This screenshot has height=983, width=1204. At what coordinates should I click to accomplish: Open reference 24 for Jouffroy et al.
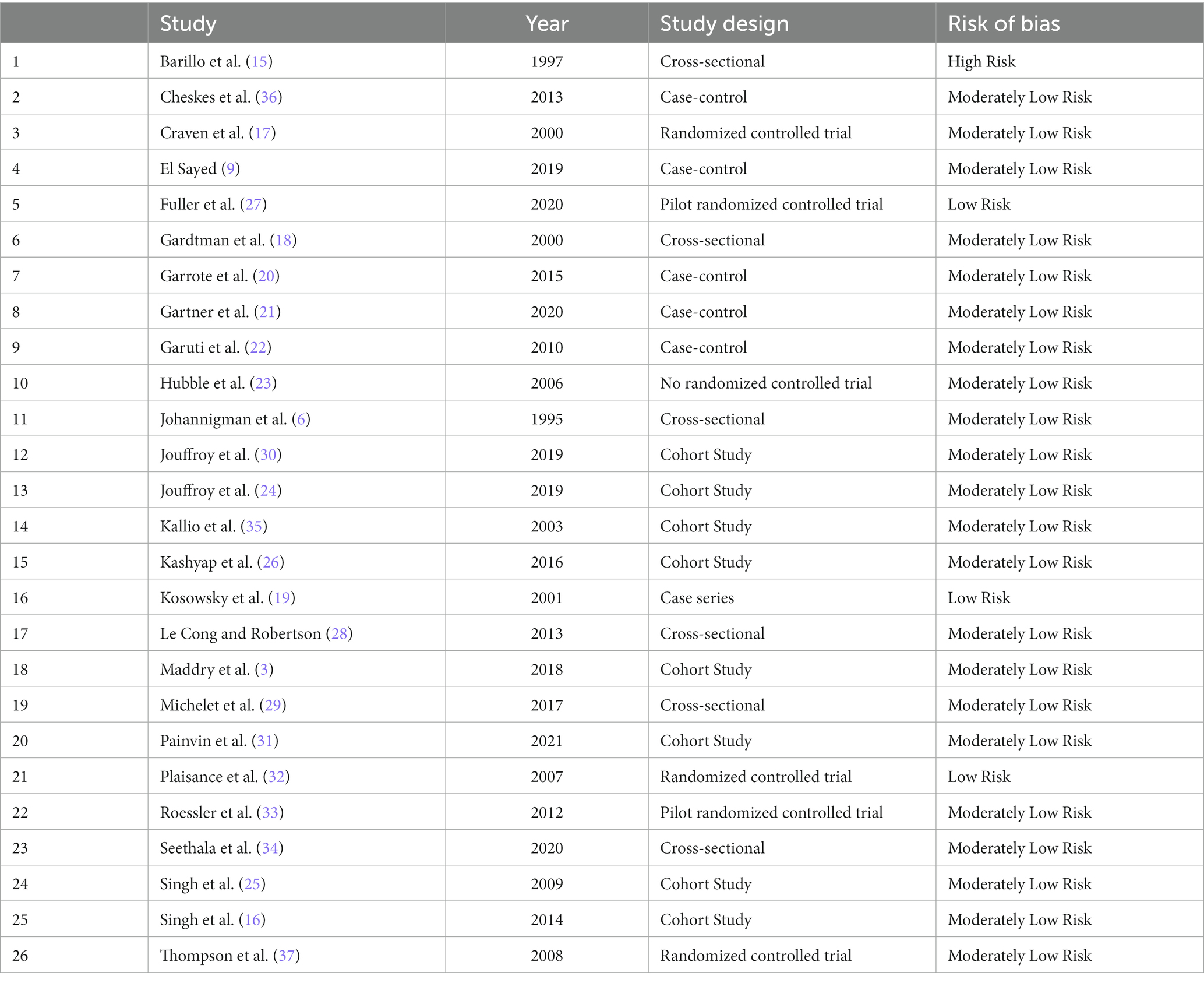pyautogui.click(x=268, y=490)
